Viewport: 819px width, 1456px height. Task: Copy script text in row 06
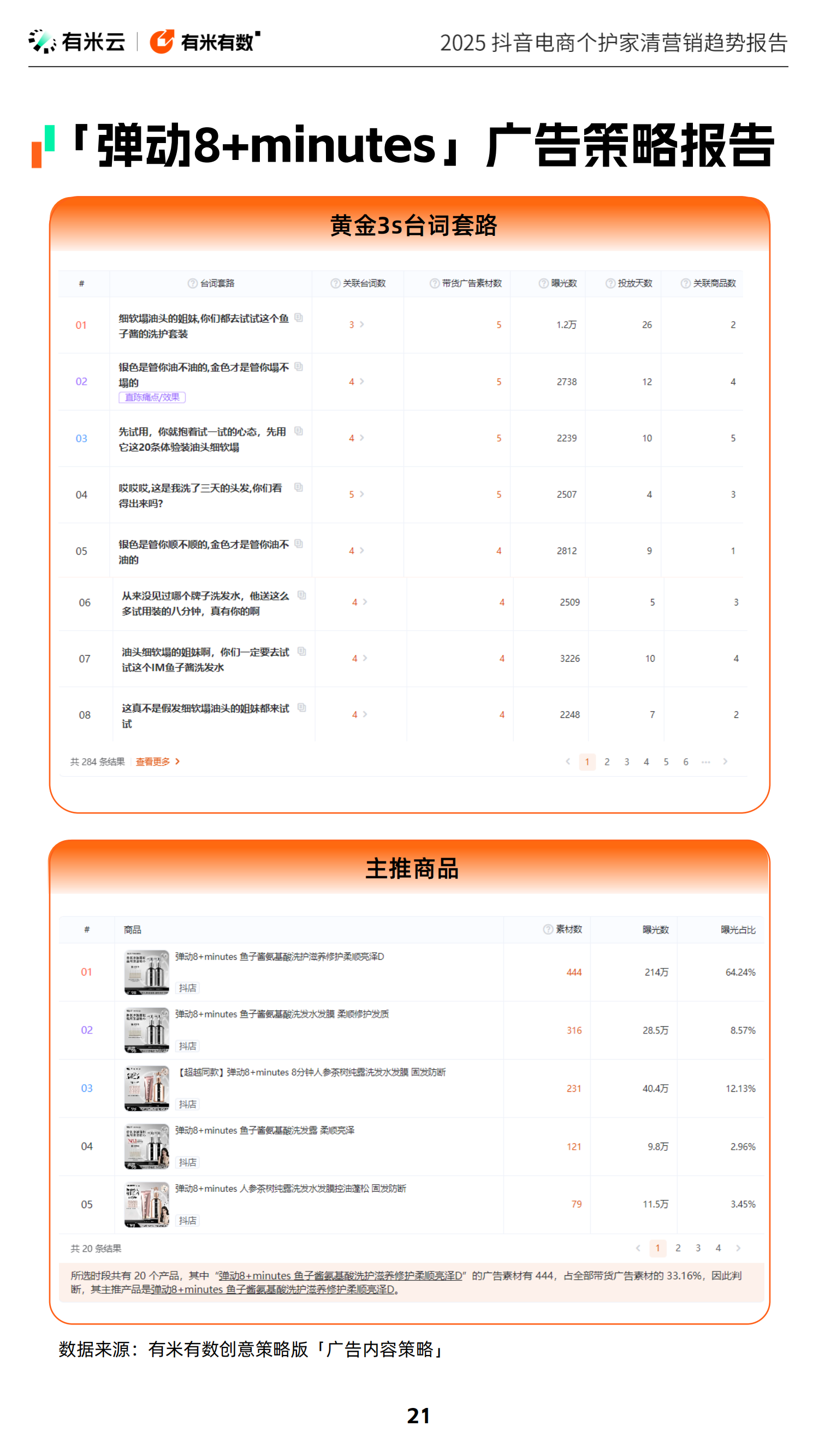(x=302, y=595)
